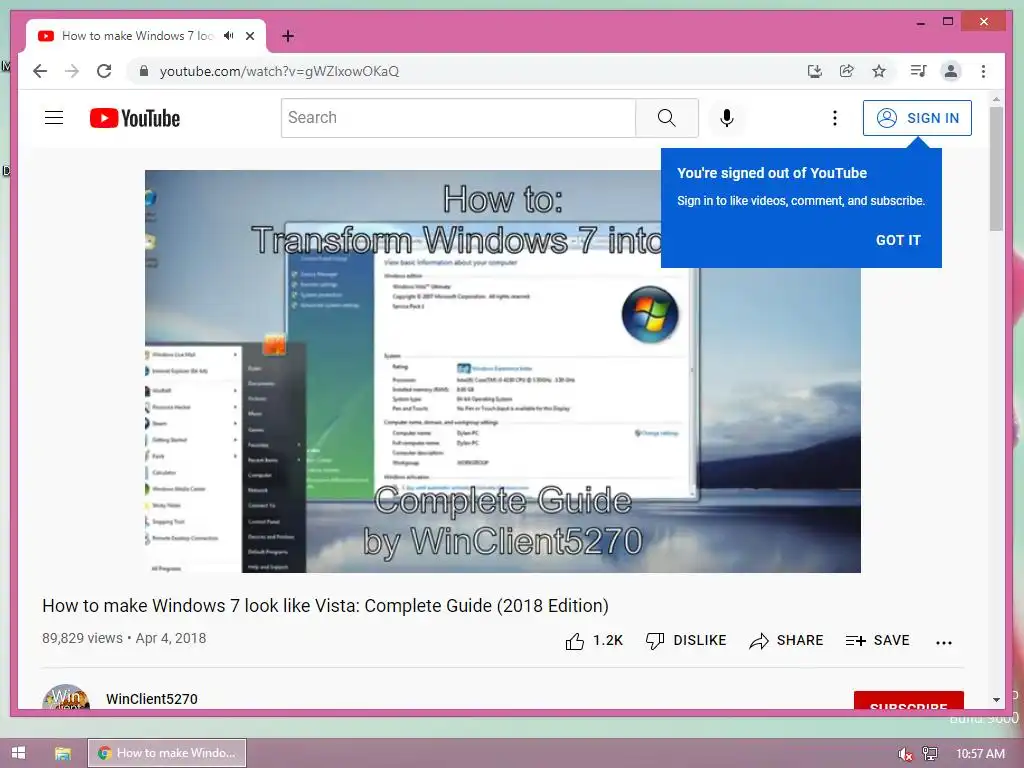The height and width of the screenshot is (768, 1024).
Task: Open more actions ellipsis under video
Action: click(x=944, y=643)
